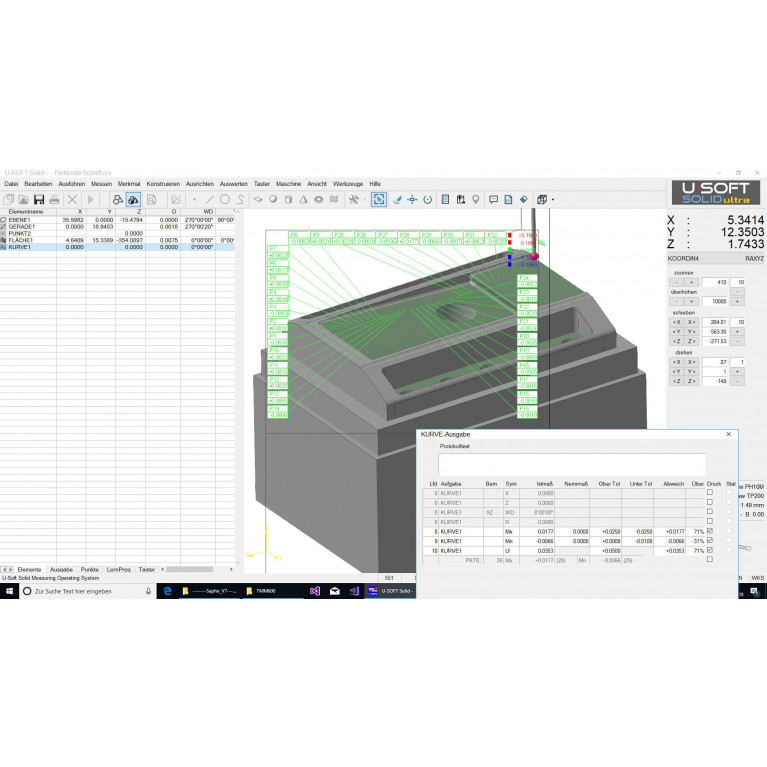Viewport: 767px width, 767px height.
Task: Uncheck Druck checkbox for KURVE1 row 10
Action: click(x=709, y=550)
